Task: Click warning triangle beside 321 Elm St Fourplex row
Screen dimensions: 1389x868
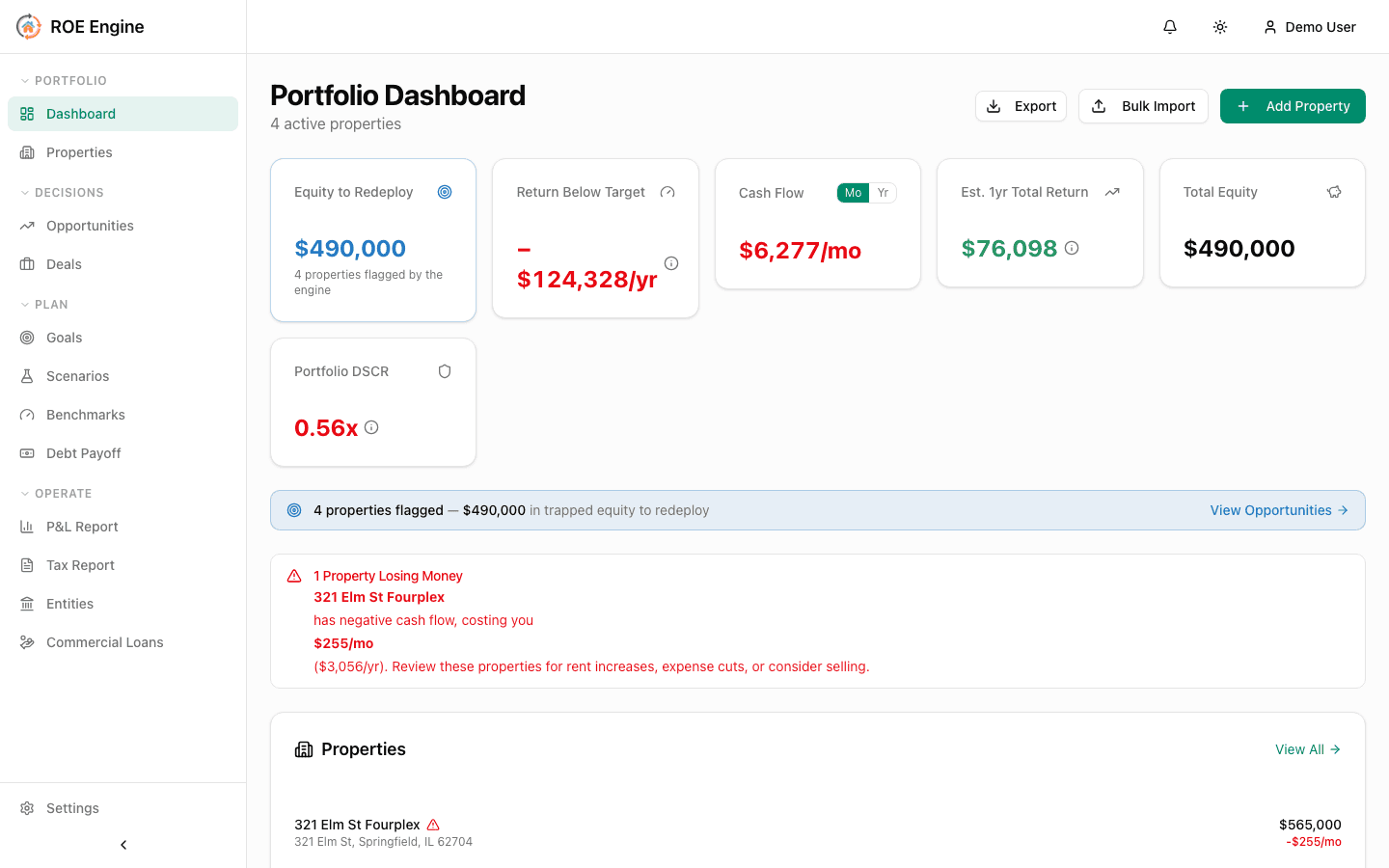Action: pos(433,825)
